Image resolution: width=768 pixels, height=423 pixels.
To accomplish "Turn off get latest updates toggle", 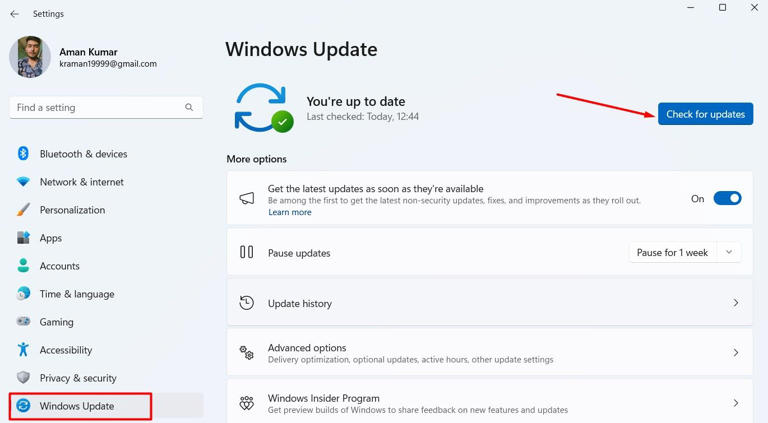I will click(x=727, y=198).
